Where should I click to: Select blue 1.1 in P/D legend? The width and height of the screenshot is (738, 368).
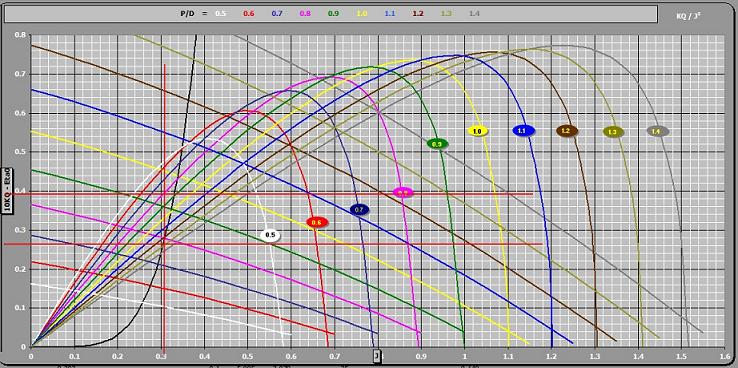pyautogui.click(x=390, y=14)
